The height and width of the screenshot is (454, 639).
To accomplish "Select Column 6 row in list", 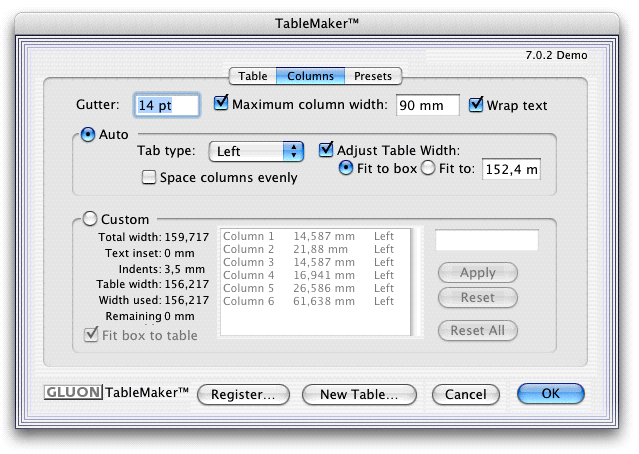I will tap(315, 301).
